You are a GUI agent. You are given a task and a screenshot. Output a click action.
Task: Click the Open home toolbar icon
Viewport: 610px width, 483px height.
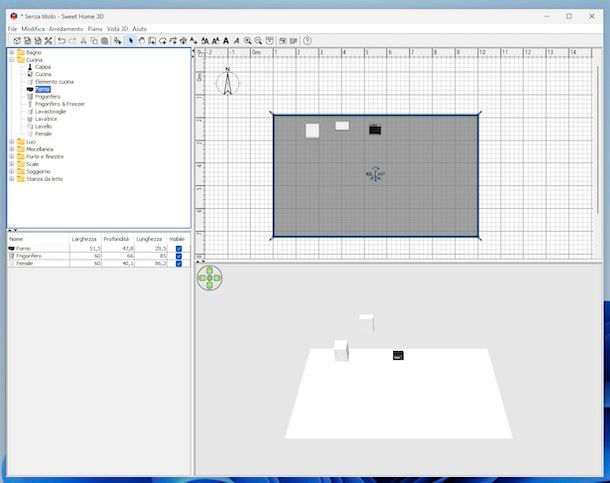pyautogui.click(x=27, y=40)
